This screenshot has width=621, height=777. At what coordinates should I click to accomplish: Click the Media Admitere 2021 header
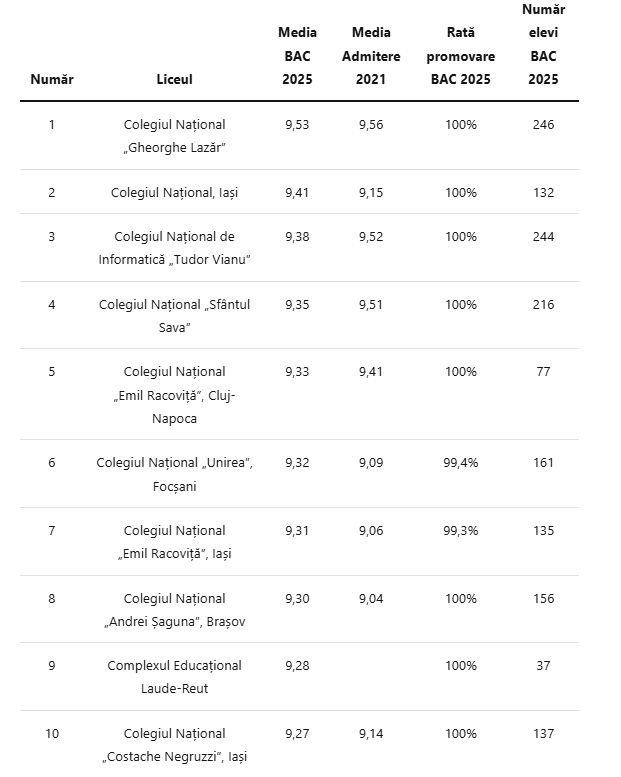[x=371, y=56]
